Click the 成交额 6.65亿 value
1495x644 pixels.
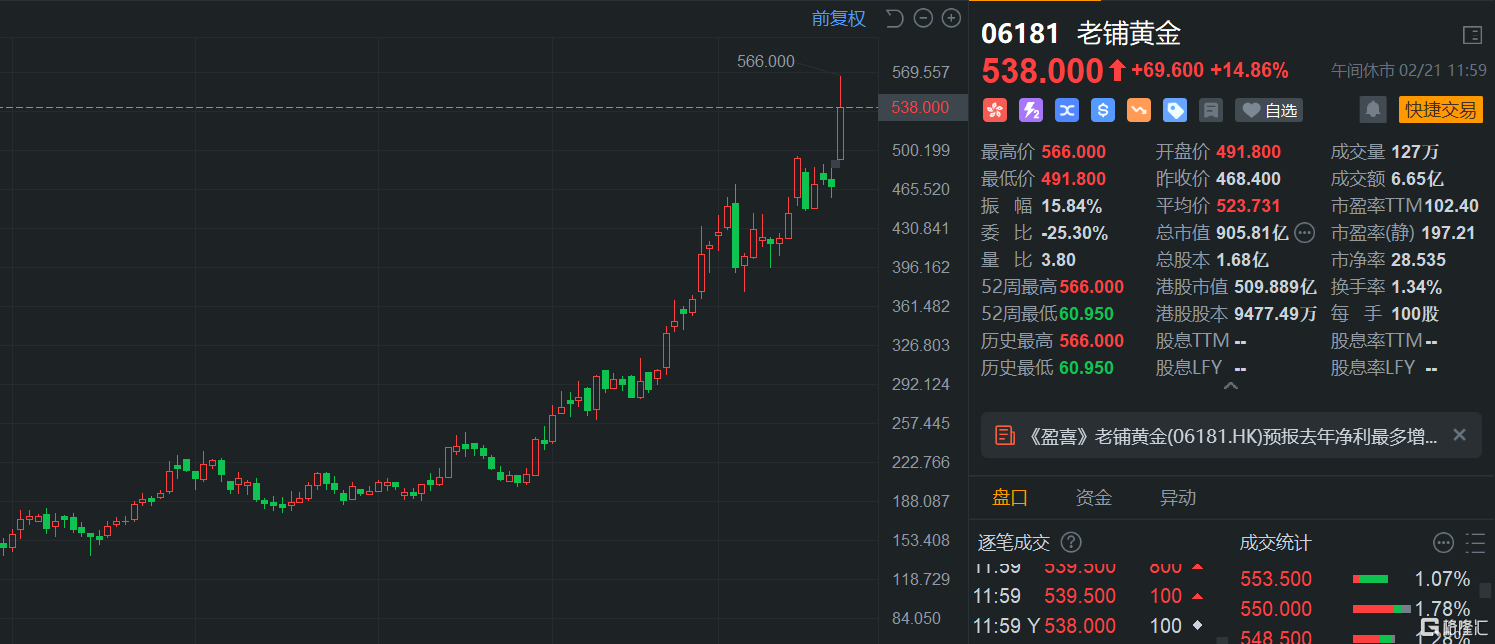[x=1418, y=179]
